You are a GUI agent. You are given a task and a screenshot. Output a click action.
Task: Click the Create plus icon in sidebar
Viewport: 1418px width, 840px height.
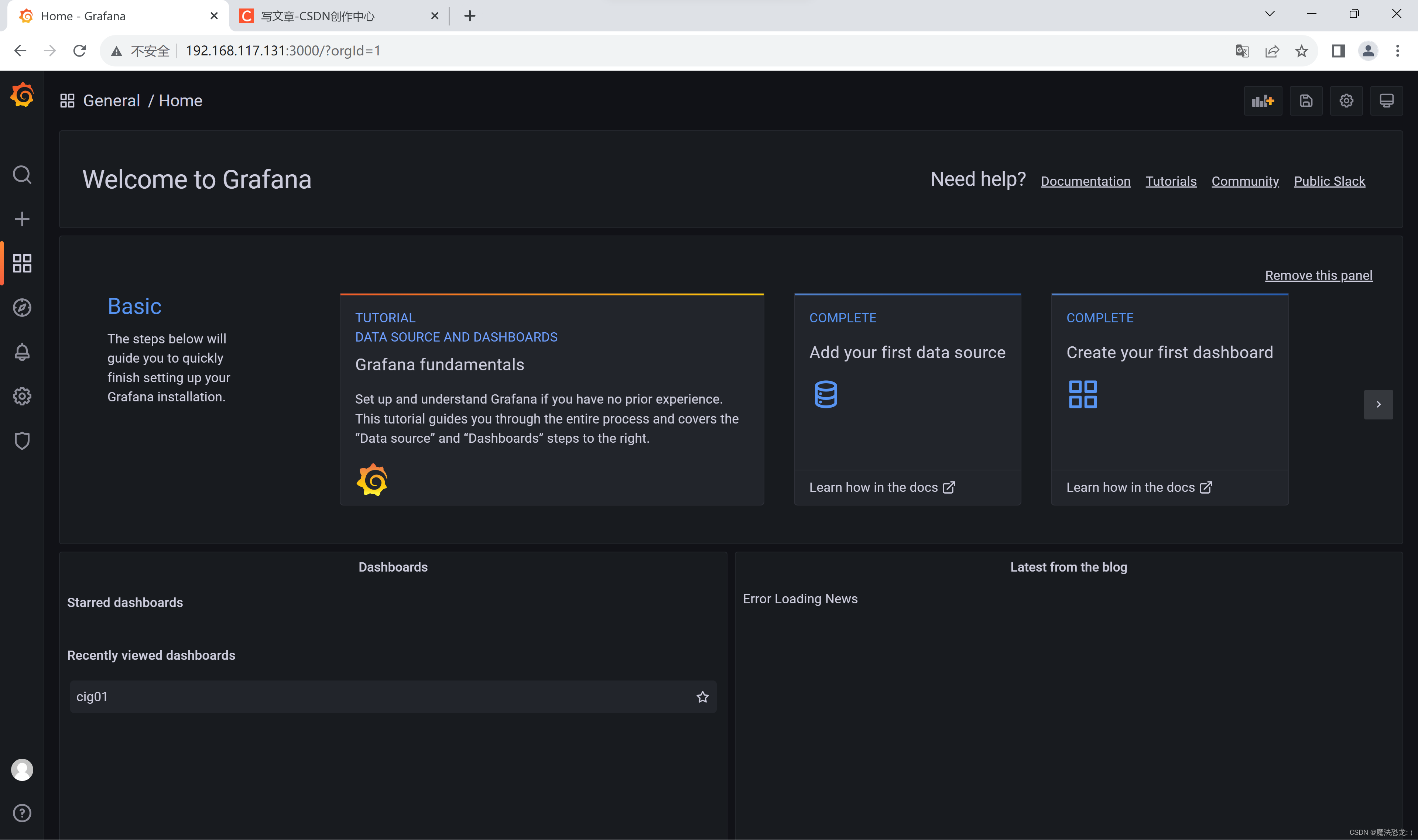pyautogui.click(x=22, y=219)
